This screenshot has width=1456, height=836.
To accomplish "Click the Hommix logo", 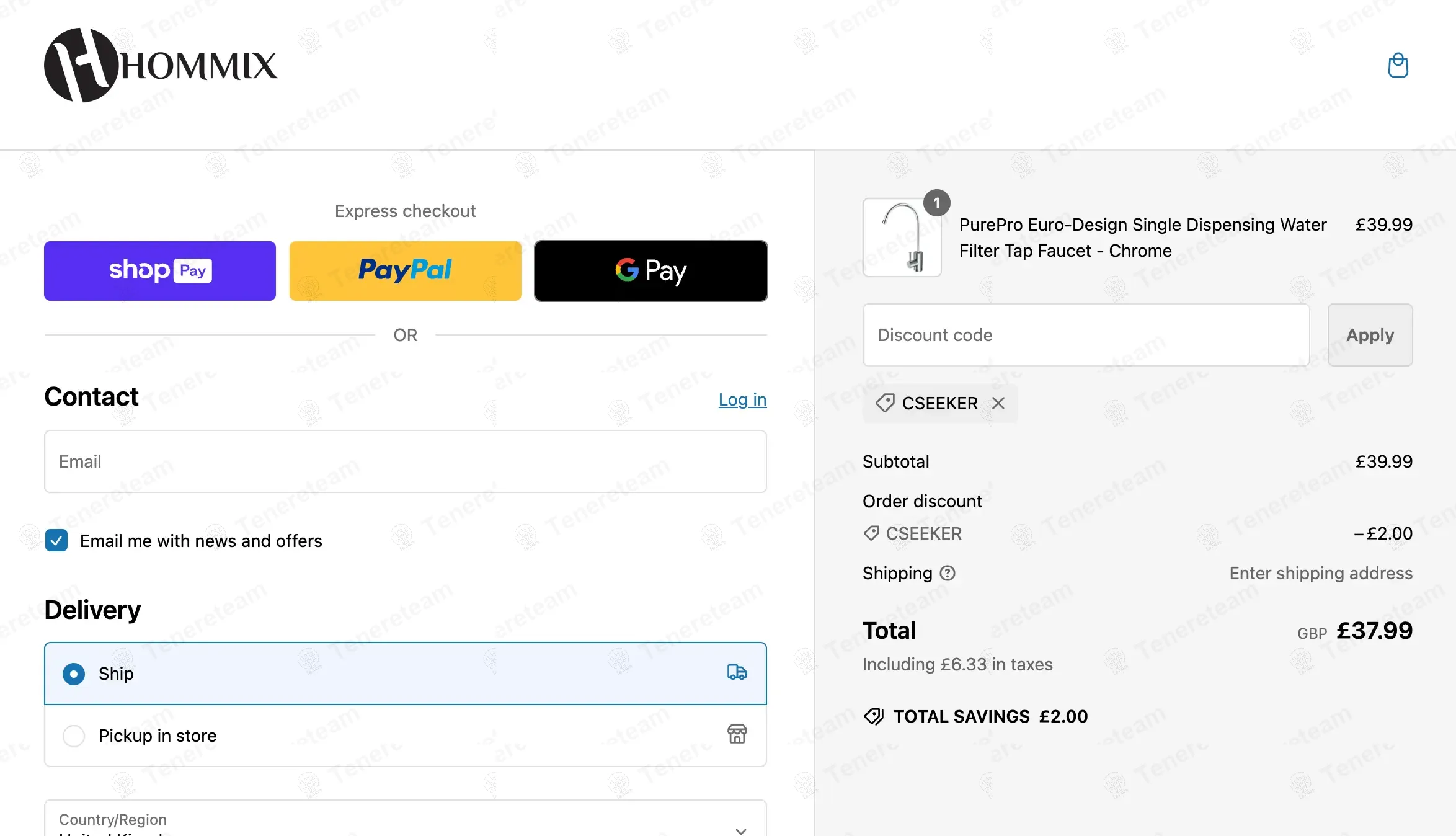I will click(161, 65).
